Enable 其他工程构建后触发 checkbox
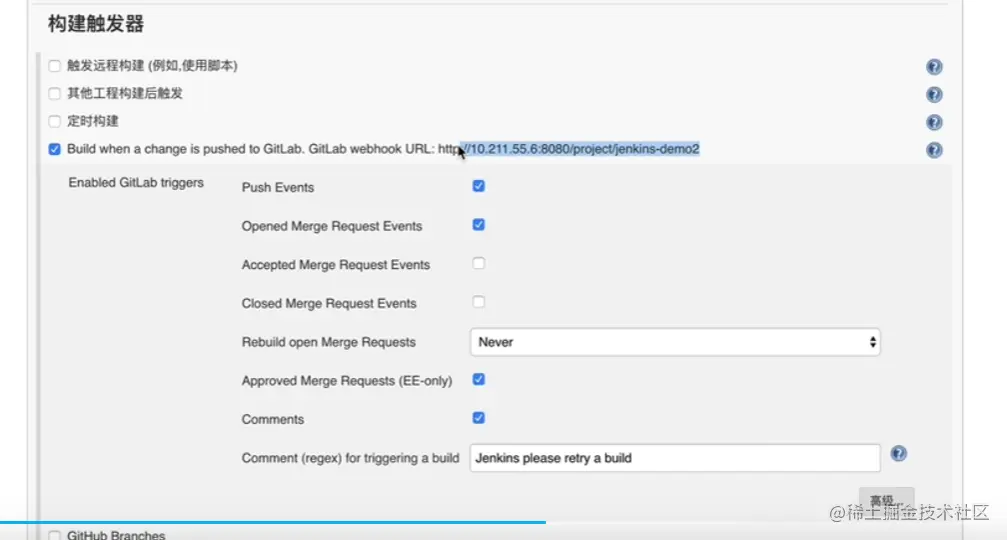The height and width of the screenshot is (540, 1007). (x=55, y=94)
